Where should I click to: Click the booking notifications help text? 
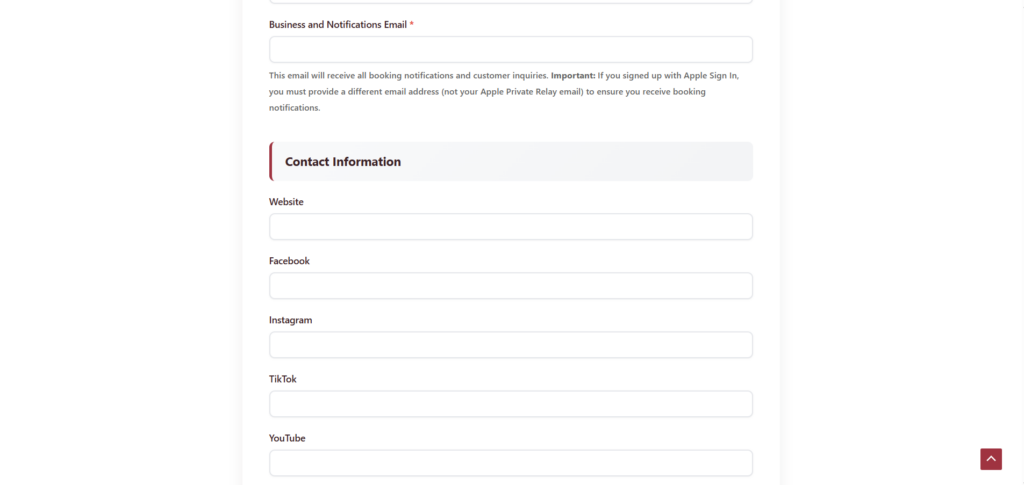pyautogui.click(x=400, y=76)
